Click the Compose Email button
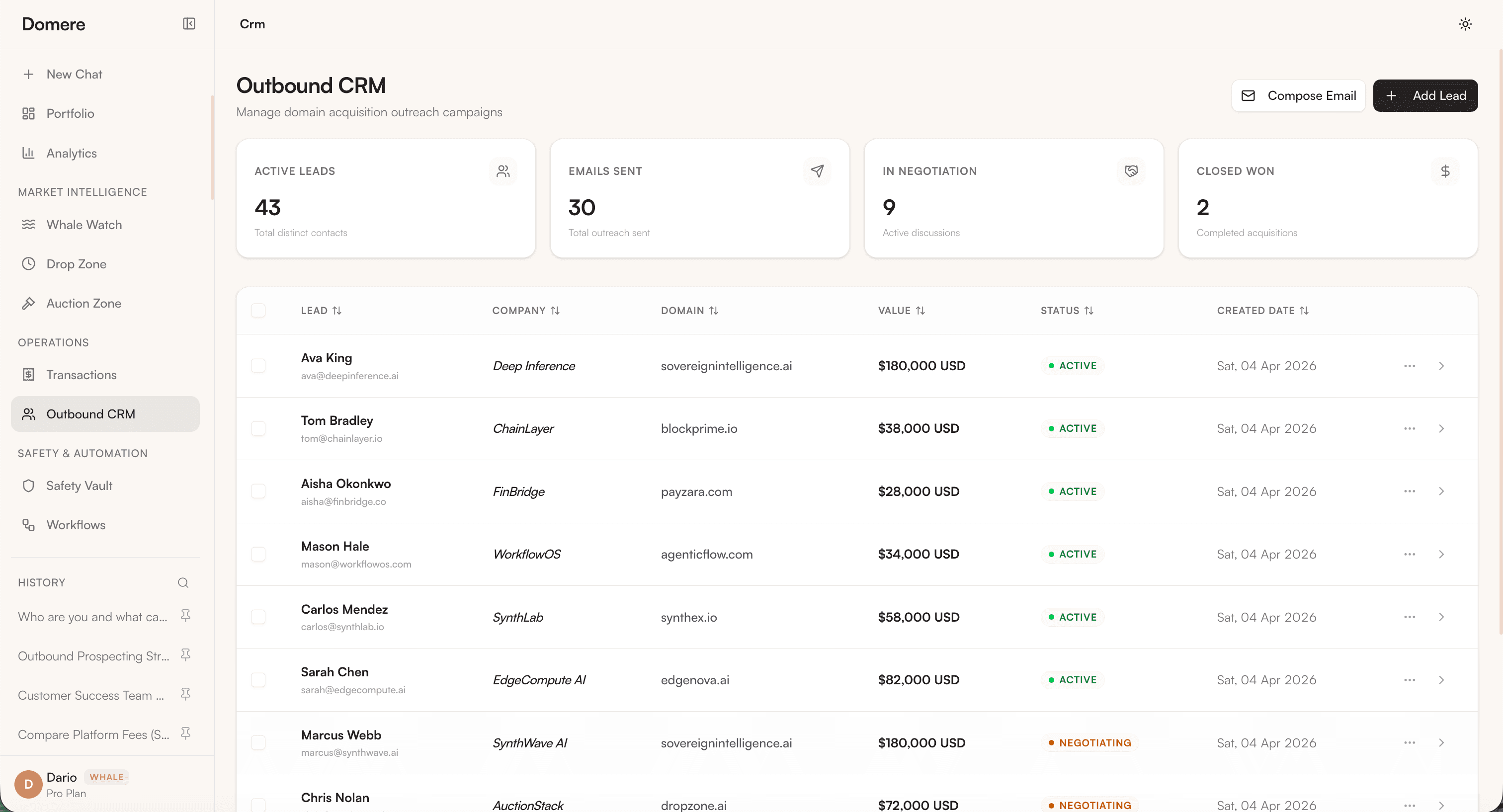This screenshot has height=812, width=1503. (x=1298, y=96)
